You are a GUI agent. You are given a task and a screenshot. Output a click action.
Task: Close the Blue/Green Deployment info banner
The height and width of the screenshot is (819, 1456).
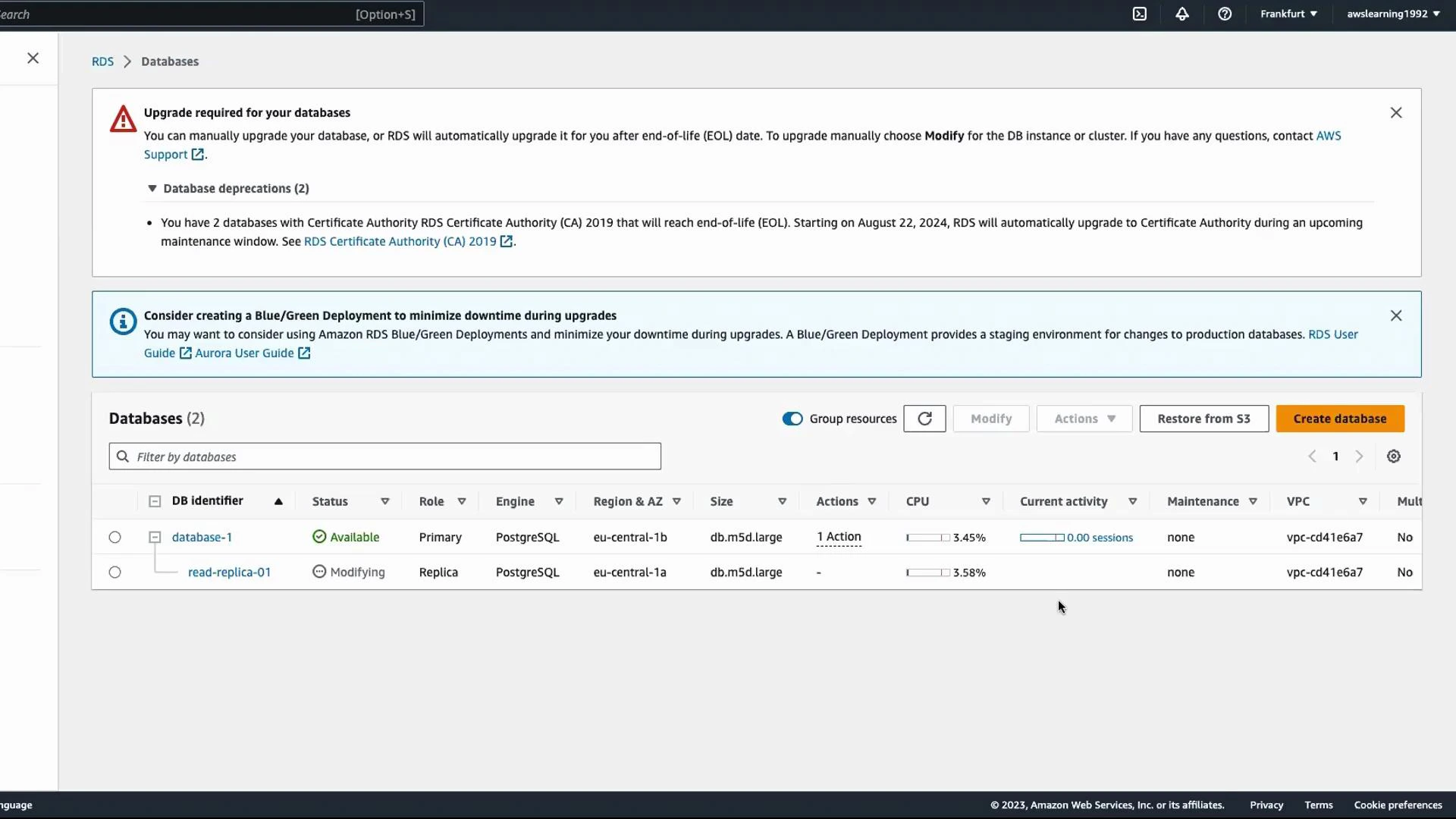coord(1396,315)
